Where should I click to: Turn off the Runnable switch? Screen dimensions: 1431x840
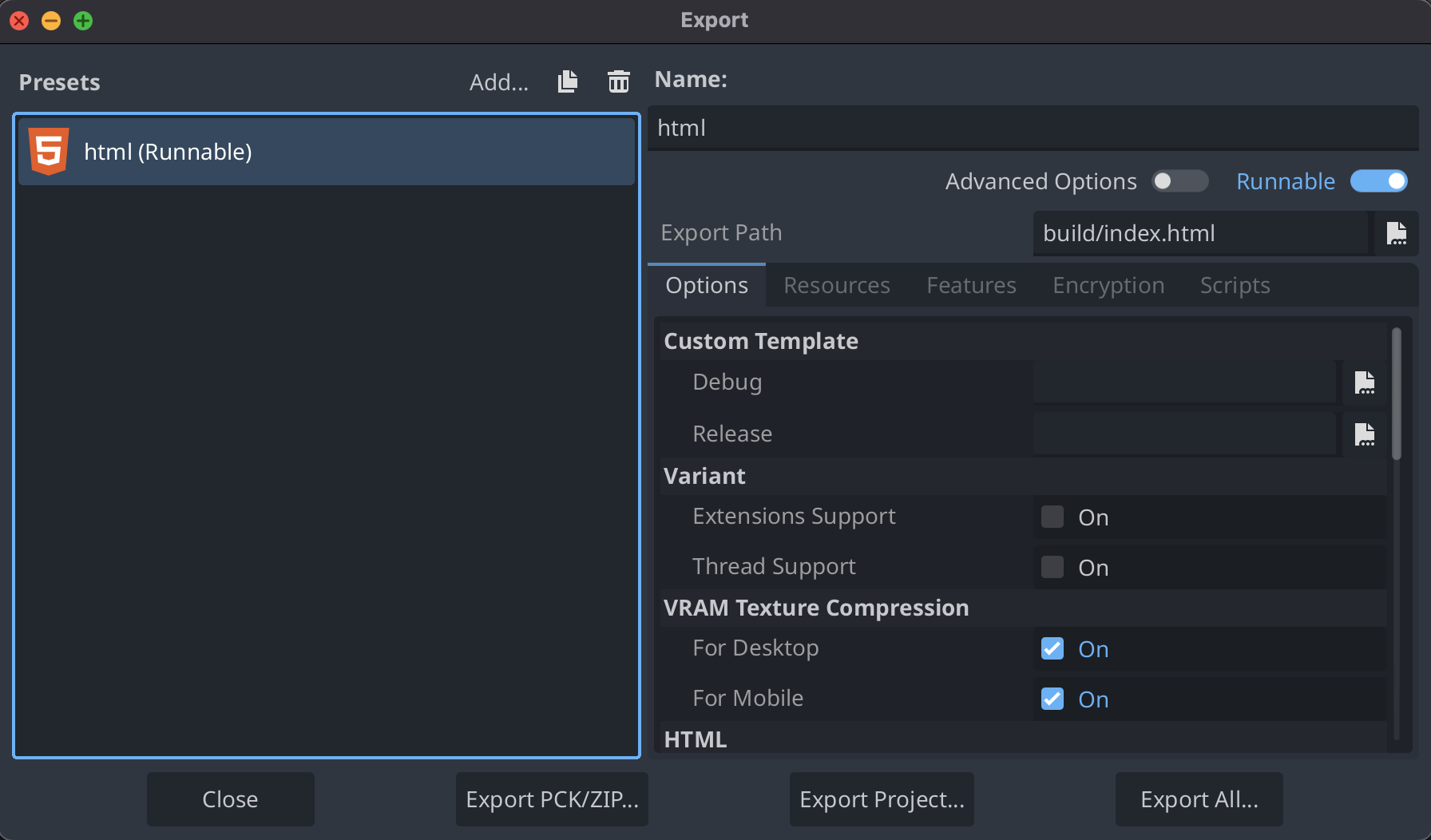click(x=1378, y=181)
